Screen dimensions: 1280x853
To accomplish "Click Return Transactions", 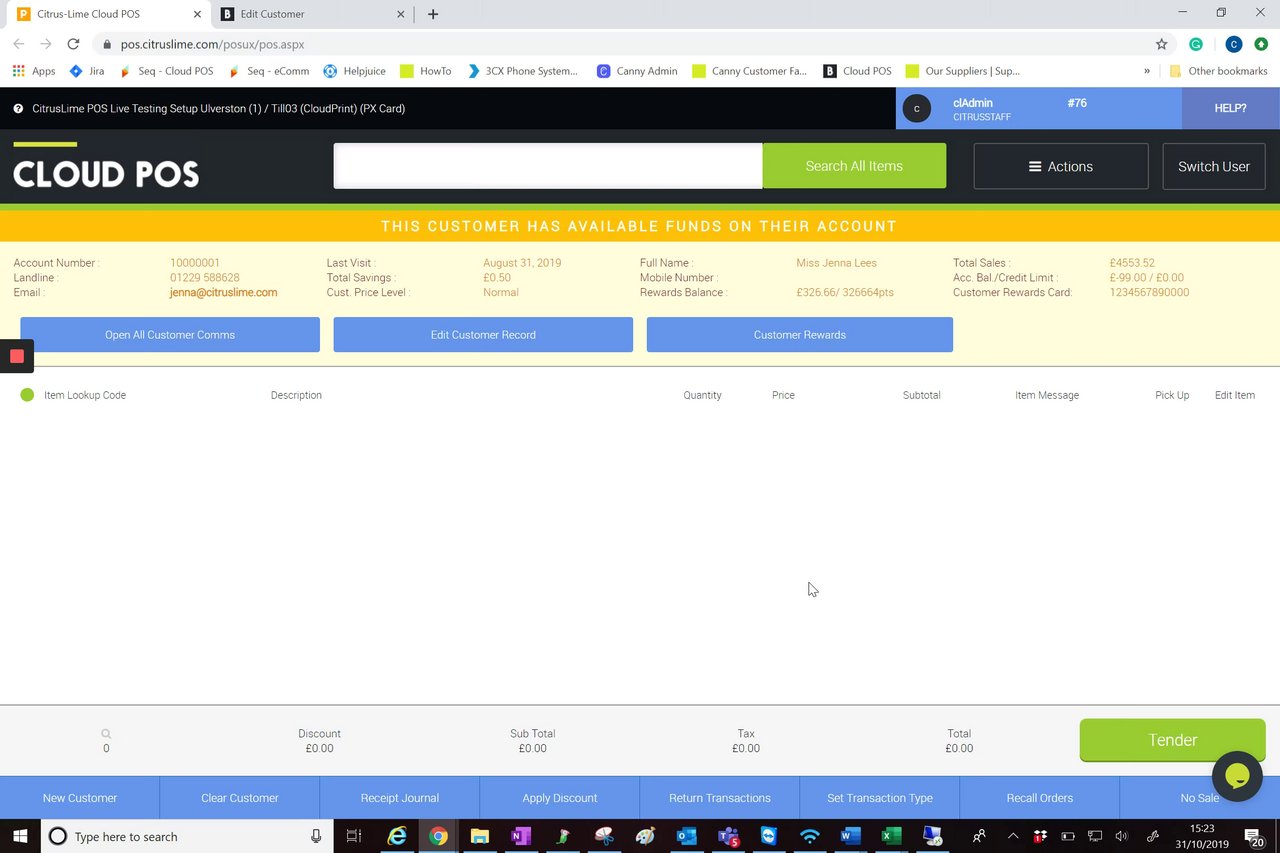I will [720, 798].
